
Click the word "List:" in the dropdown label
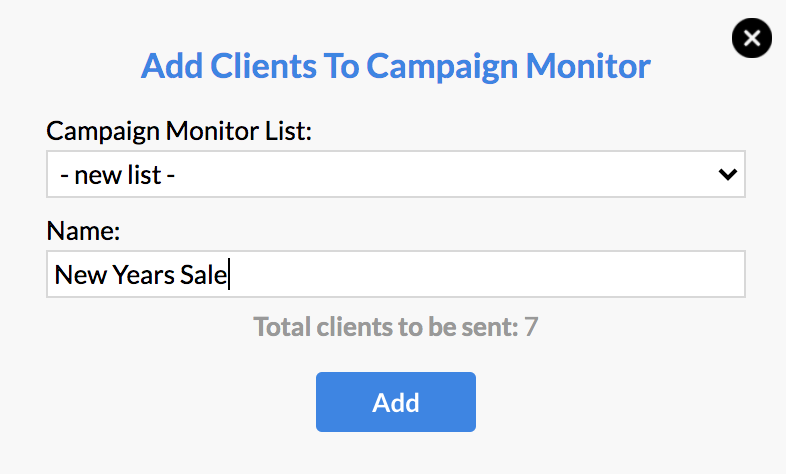[x=289, y=131]
